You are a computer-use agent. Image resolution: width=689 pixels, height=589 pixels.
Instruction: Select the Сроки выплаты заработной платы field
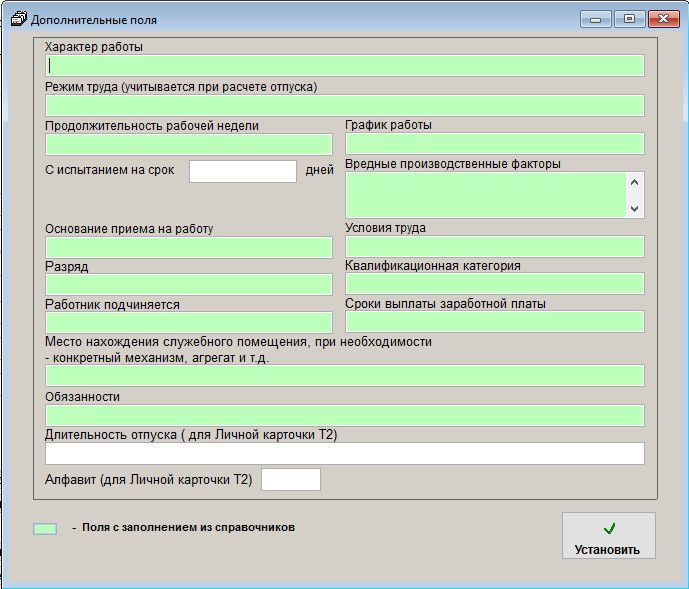495,321
